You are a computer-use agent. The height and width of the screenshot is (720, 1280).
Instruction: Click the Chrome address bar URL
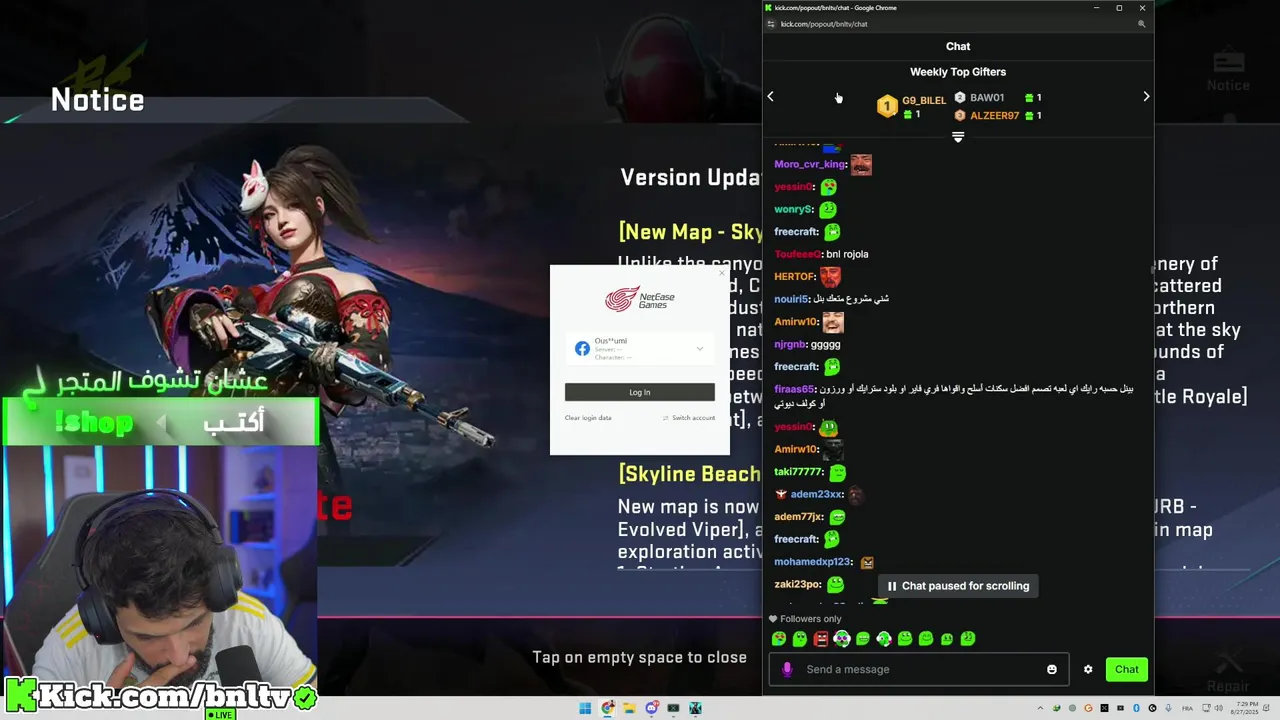(x=824, y=24)
